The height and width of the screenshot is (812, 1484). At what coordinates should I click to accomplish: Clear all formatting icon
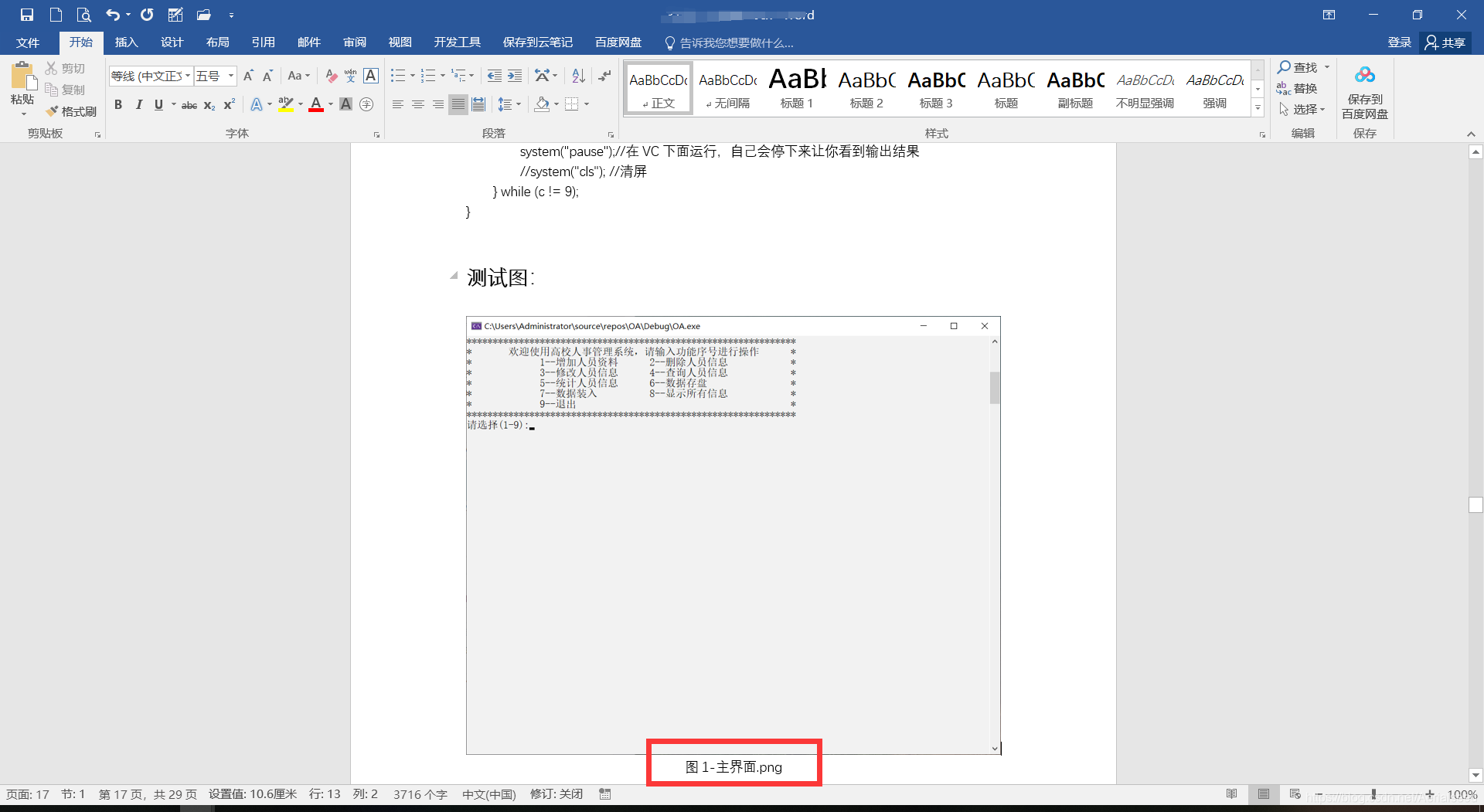pyautogui.click(x=331, y=76)
